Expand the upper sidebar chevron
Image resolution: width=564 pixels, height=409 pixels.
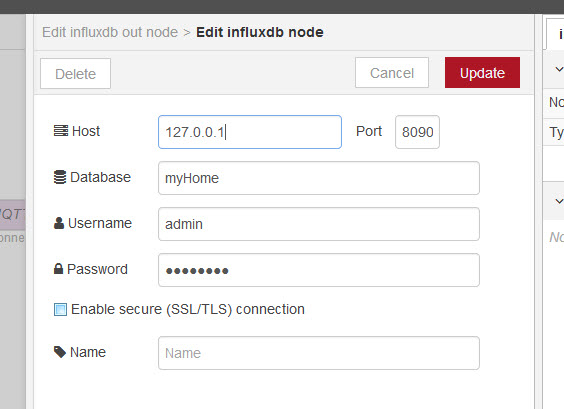[x=559, y=69]
